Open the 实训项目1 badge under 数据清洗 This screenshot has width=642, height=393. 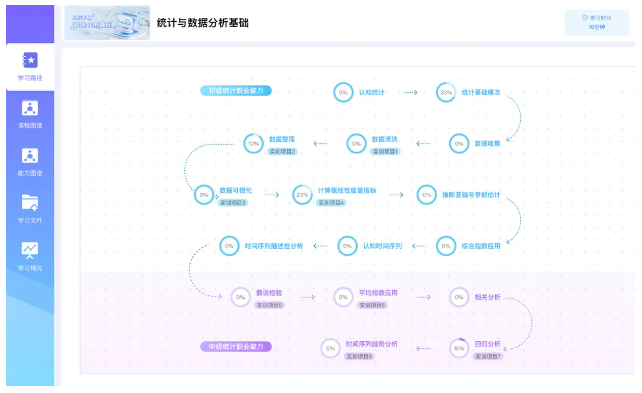(x=385, y=151)
